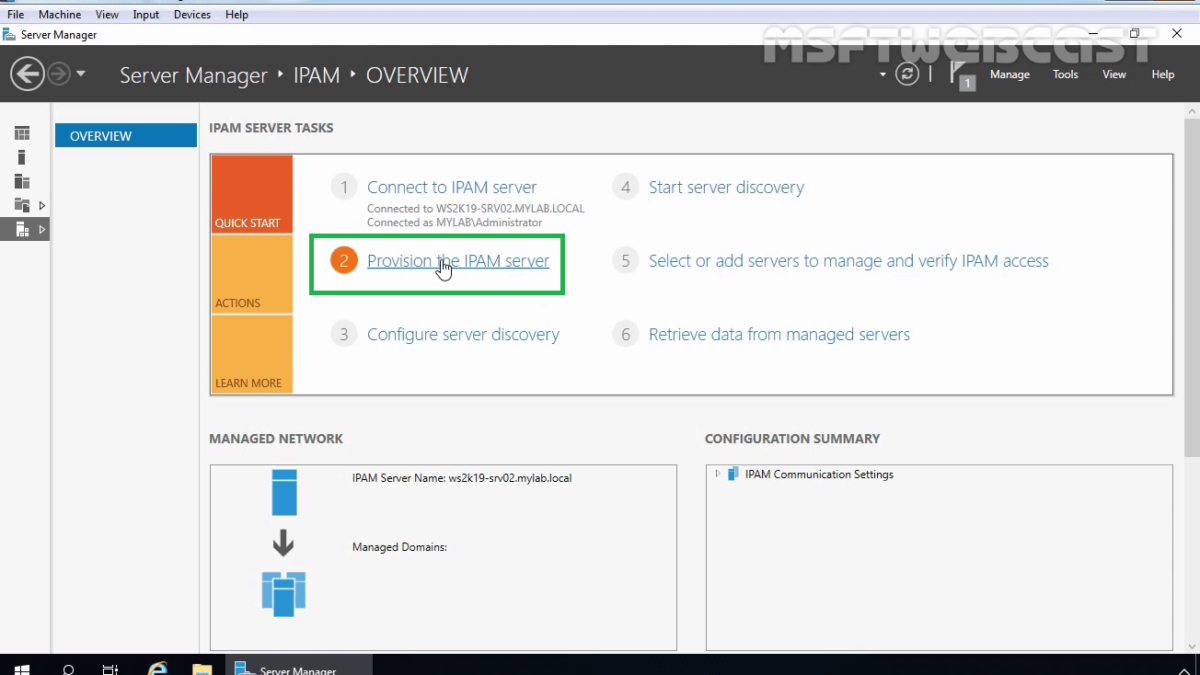Click the IPAM server icon in Managed Network
1200x675 pixels.
click(284, 492)
